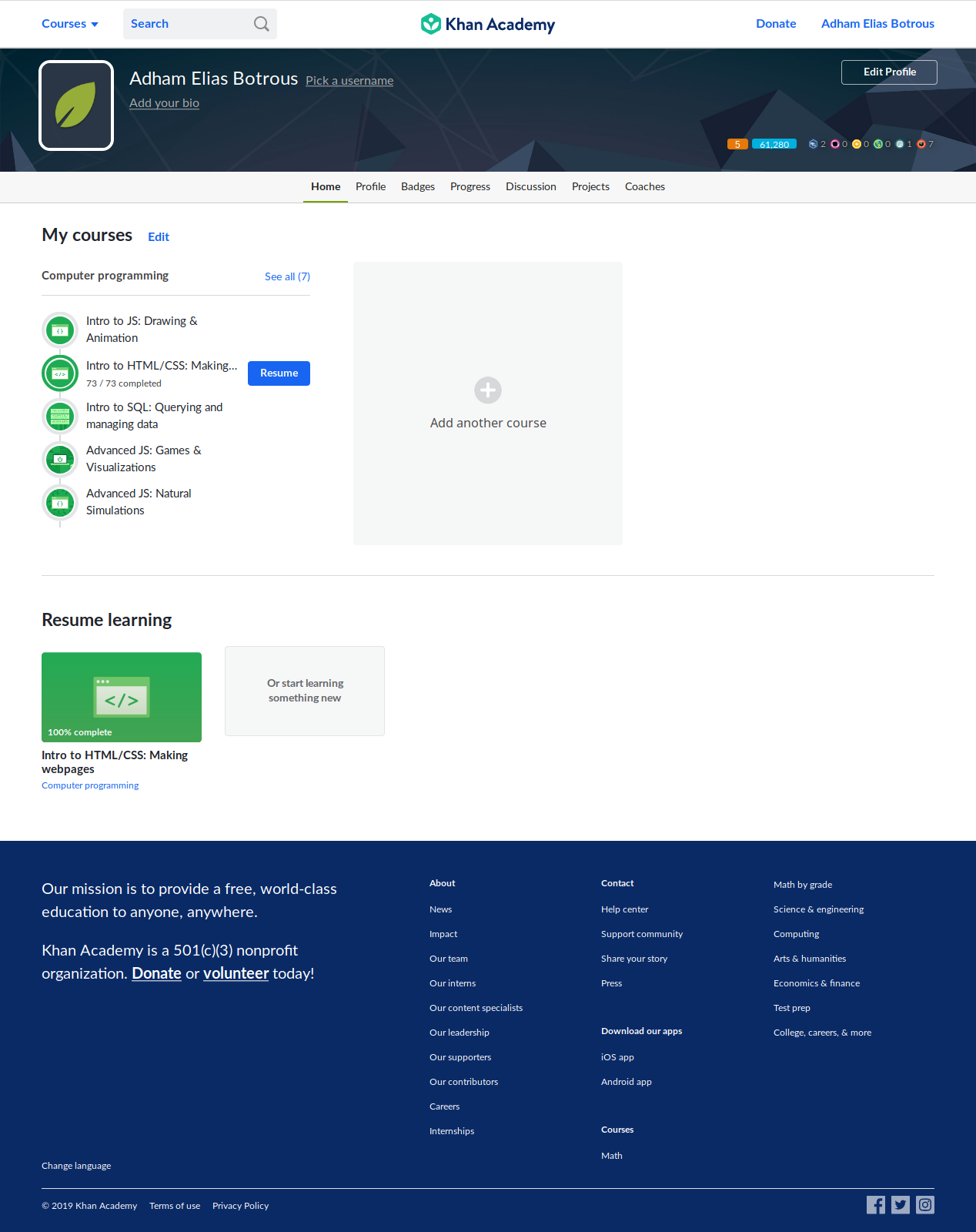976x1232 pixels.
Task: Switch to the Badges tab
Action: [x=418, y=187]
